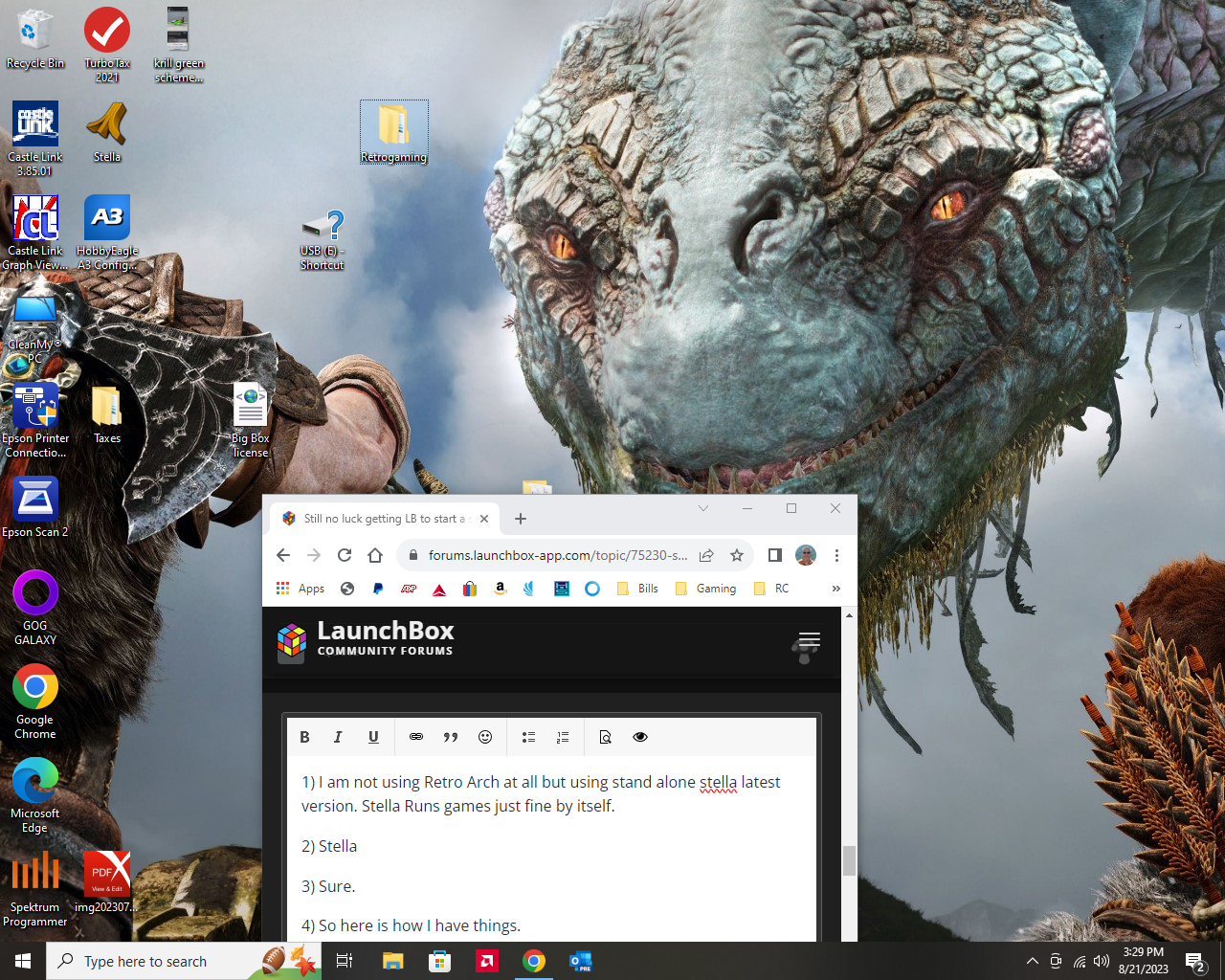Image resolution: width=1225 pixels, height=980 pixels.
Task: Open Chrome's three-dot menu
Action: (836, 555)
